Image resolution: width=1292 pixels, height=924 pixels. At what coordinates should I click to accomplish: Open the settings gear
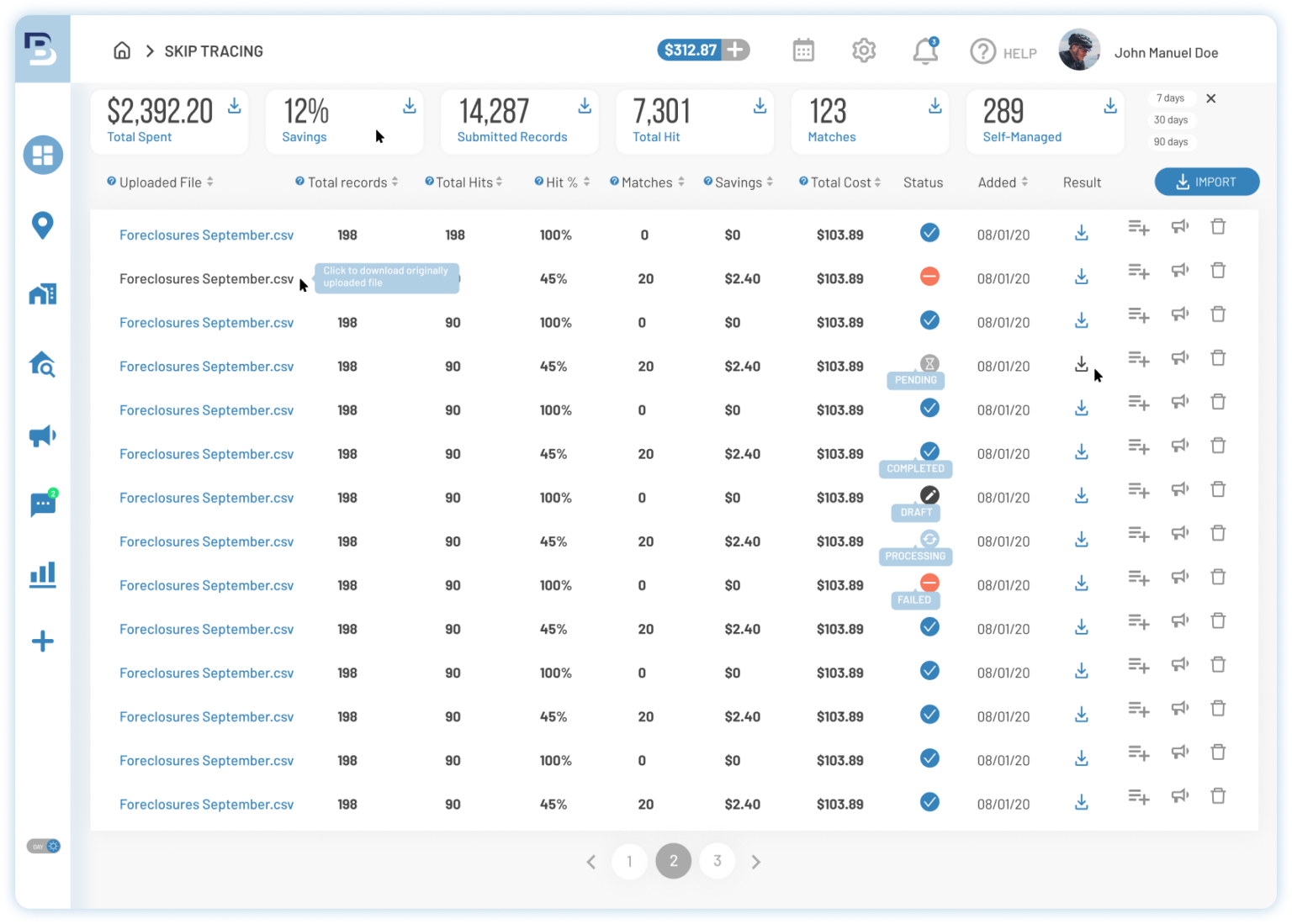864,50
